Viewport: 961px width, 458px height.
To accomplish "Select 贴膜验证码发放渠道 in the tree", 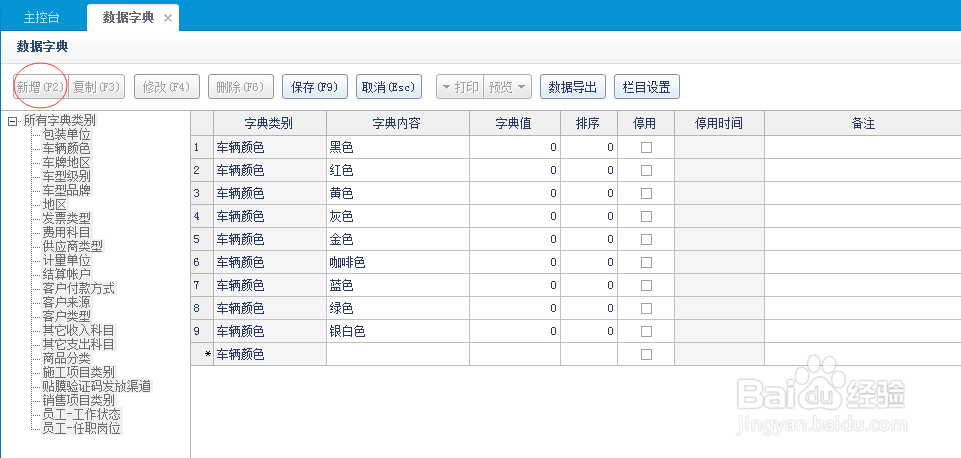I will 97,386.
